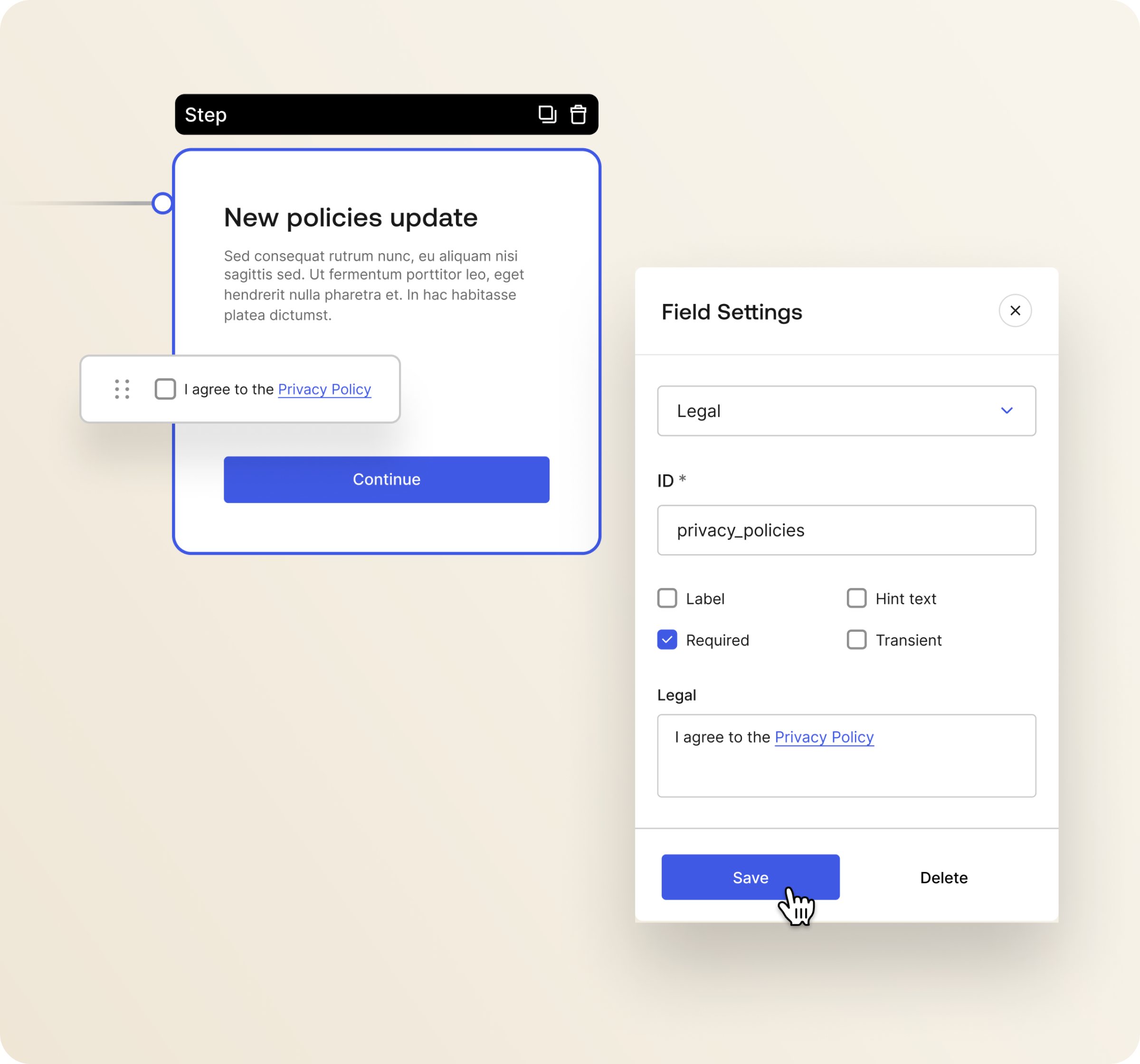Toggle the Required checkbox on
Viewport: 1140px width, 1064px height.
[666, 639]
